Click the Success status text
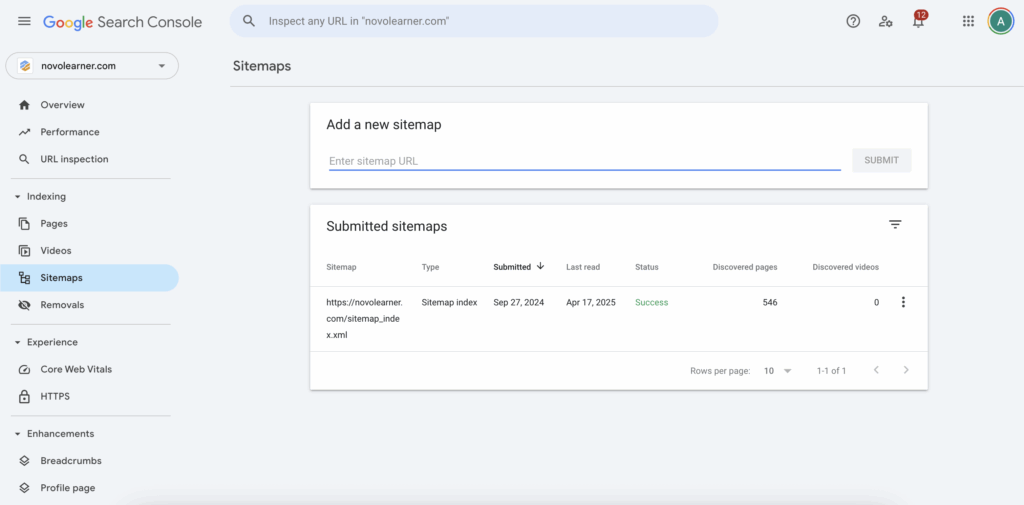 click(x=651, y=302)
